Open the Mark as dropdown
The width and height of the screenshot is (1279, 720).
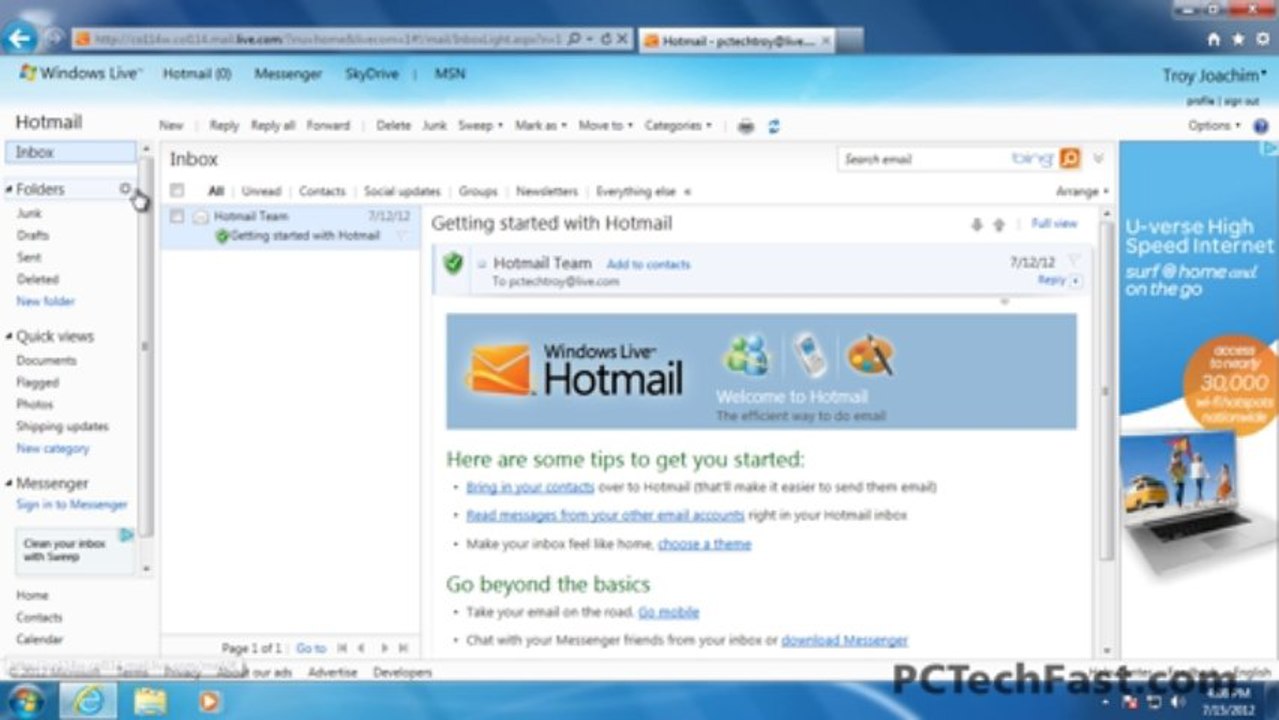(x=541, y=126)
